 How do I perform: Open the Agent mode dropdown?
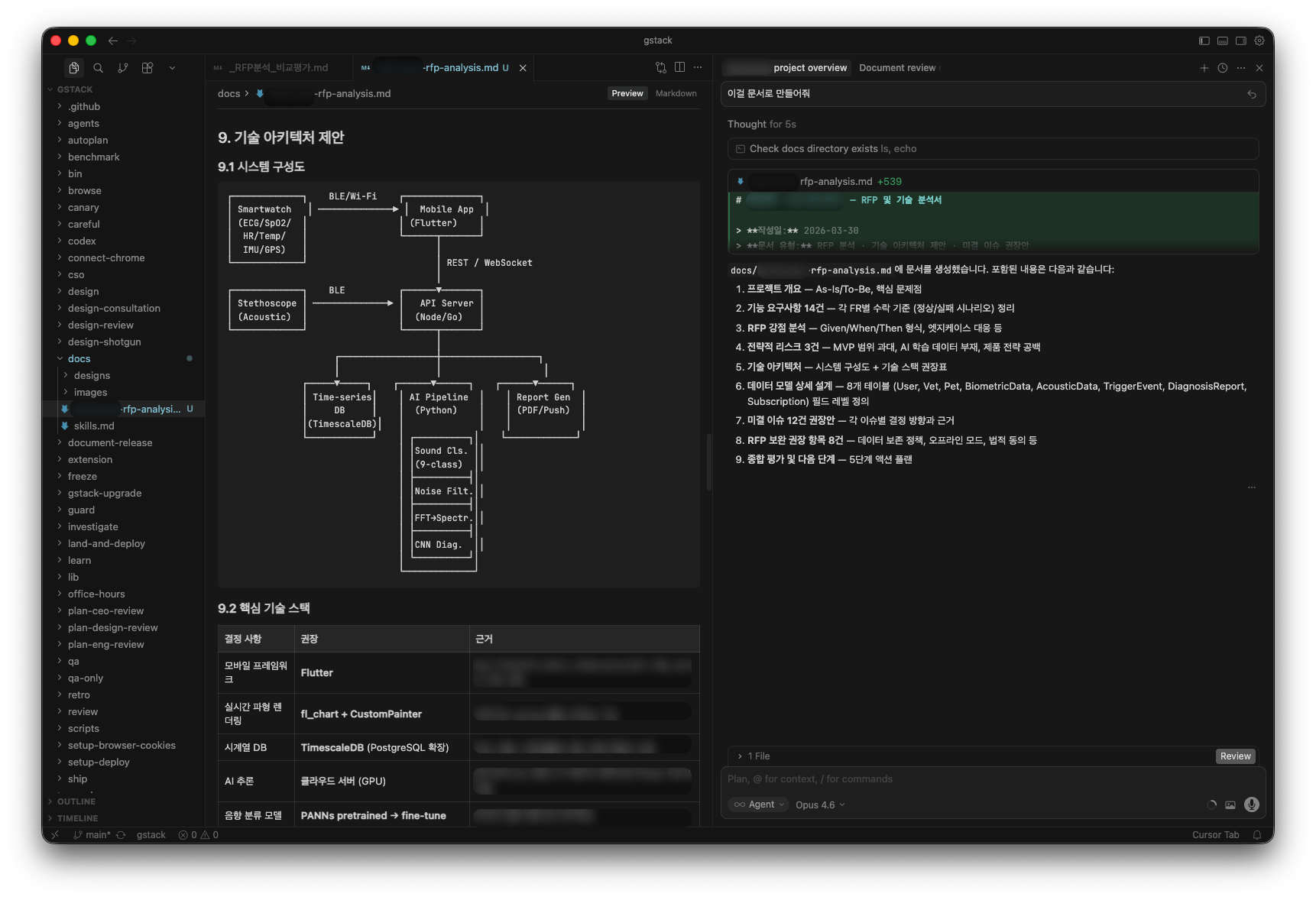tap(759, 804)
